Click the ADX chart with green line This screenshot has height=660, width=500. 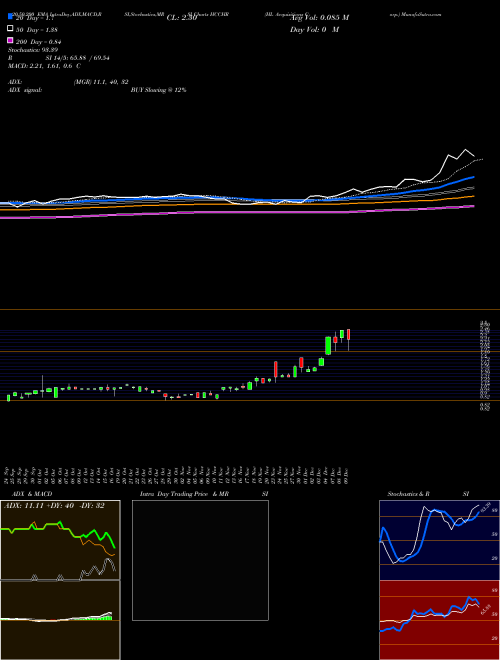coord(60,540)
